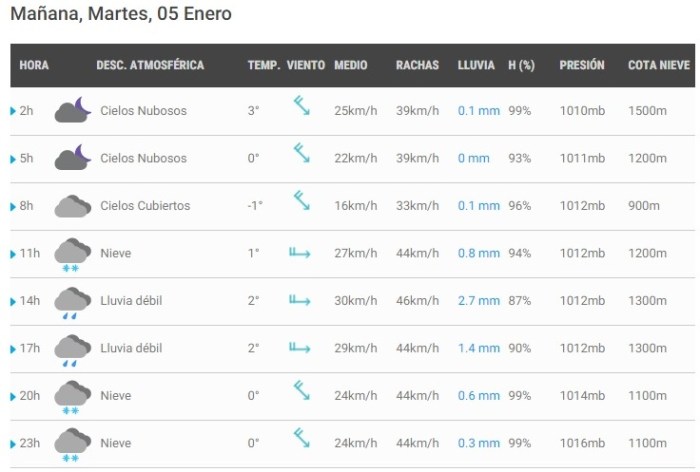Click the light rain icon at 14h
This screenshot has height=472, width=700.
coord(72,301)
